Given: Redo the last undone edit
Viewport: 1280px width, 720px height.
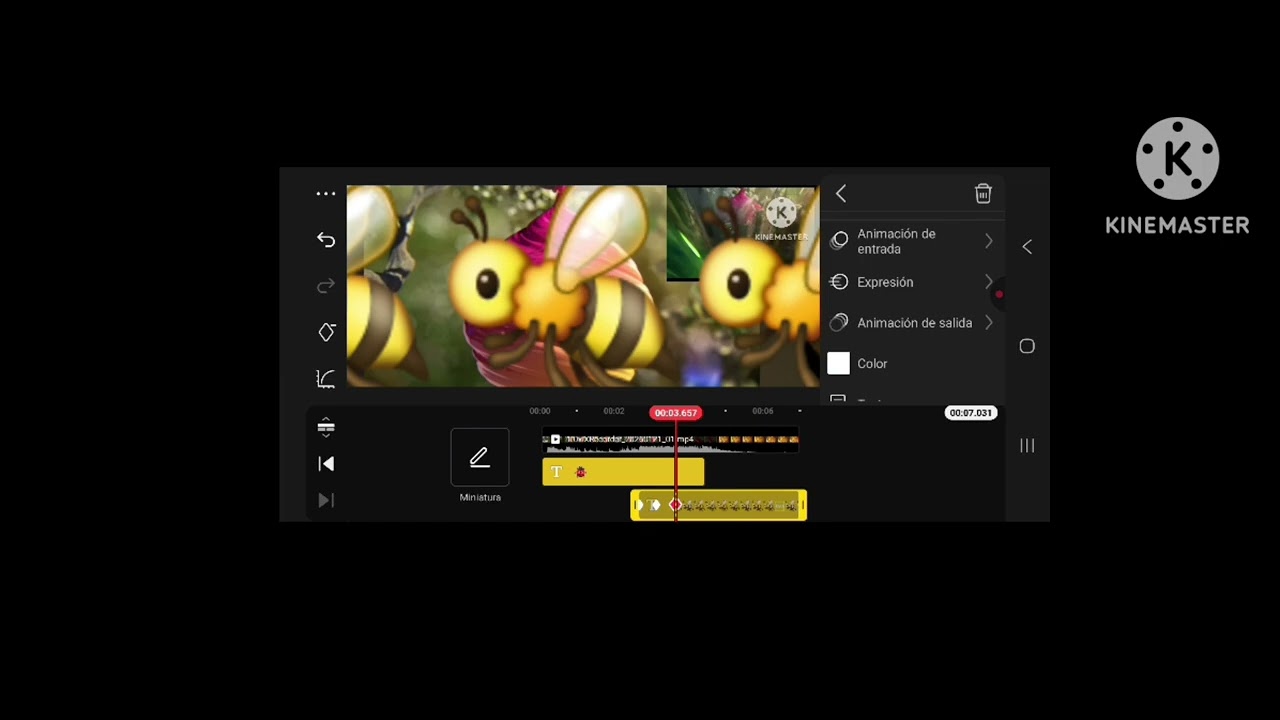Looking at the screenshot, I should [326, 286].
